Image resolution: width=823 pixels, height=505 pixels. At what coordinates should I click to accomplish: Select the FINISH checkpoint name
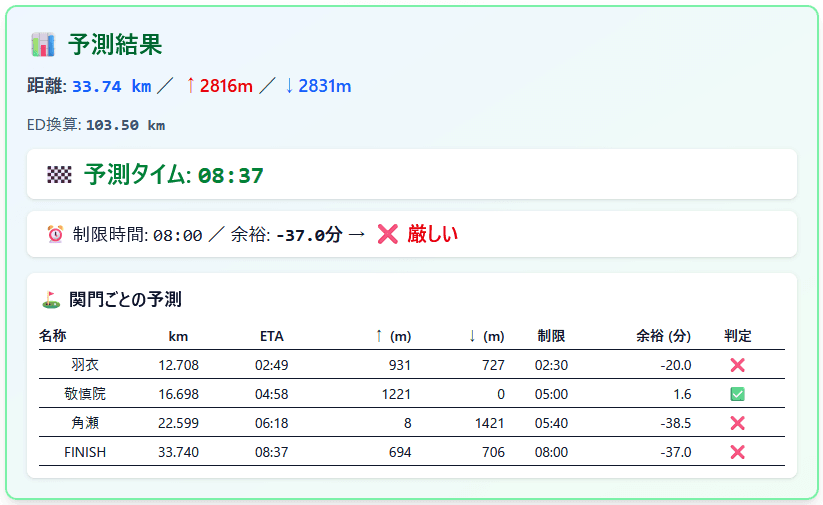click(x=85, y=452)
